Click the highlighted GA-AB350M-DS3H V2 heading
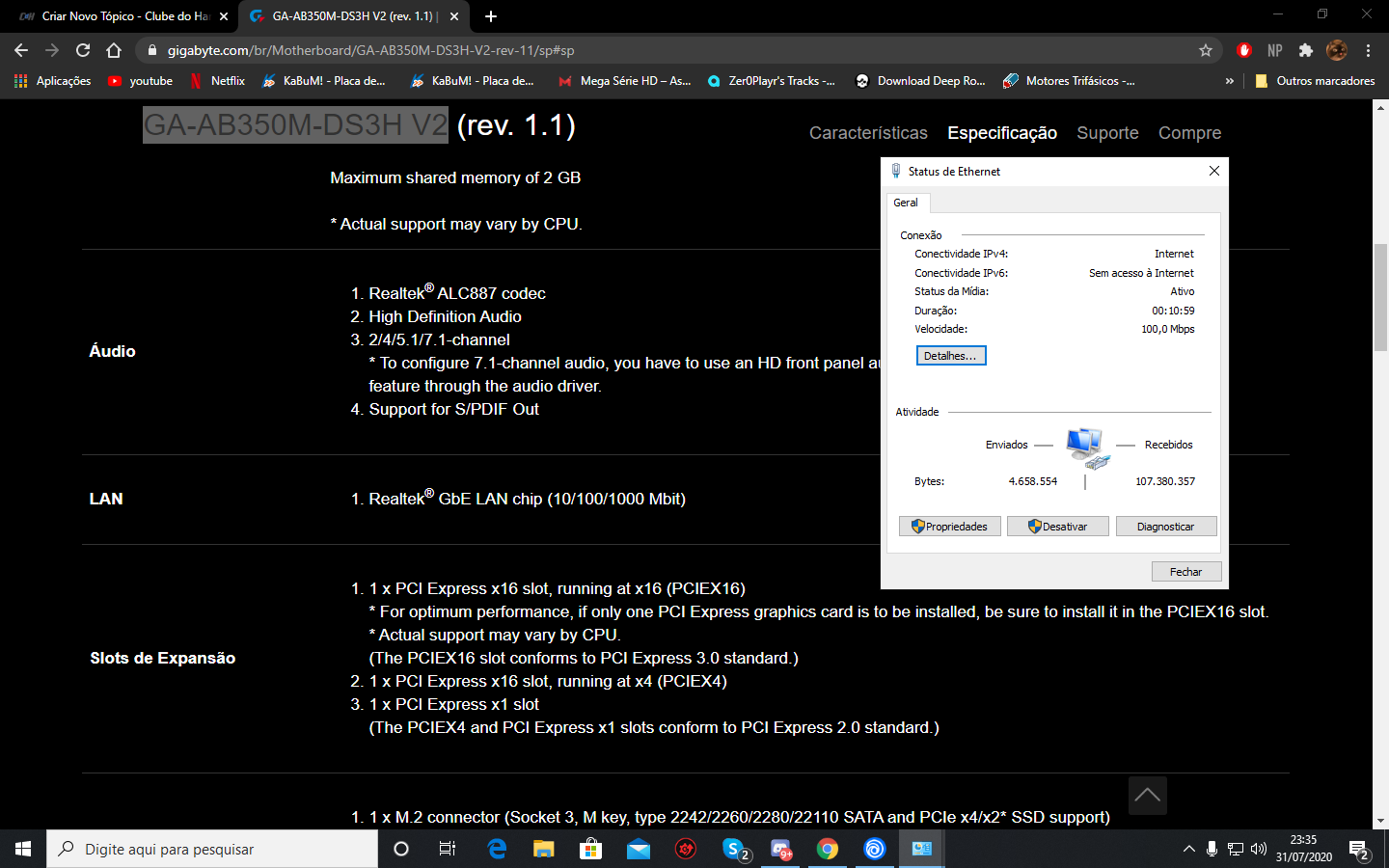The height and width of the screenshot is (868, 1389). pyautogui.click(x=295, y=124)
